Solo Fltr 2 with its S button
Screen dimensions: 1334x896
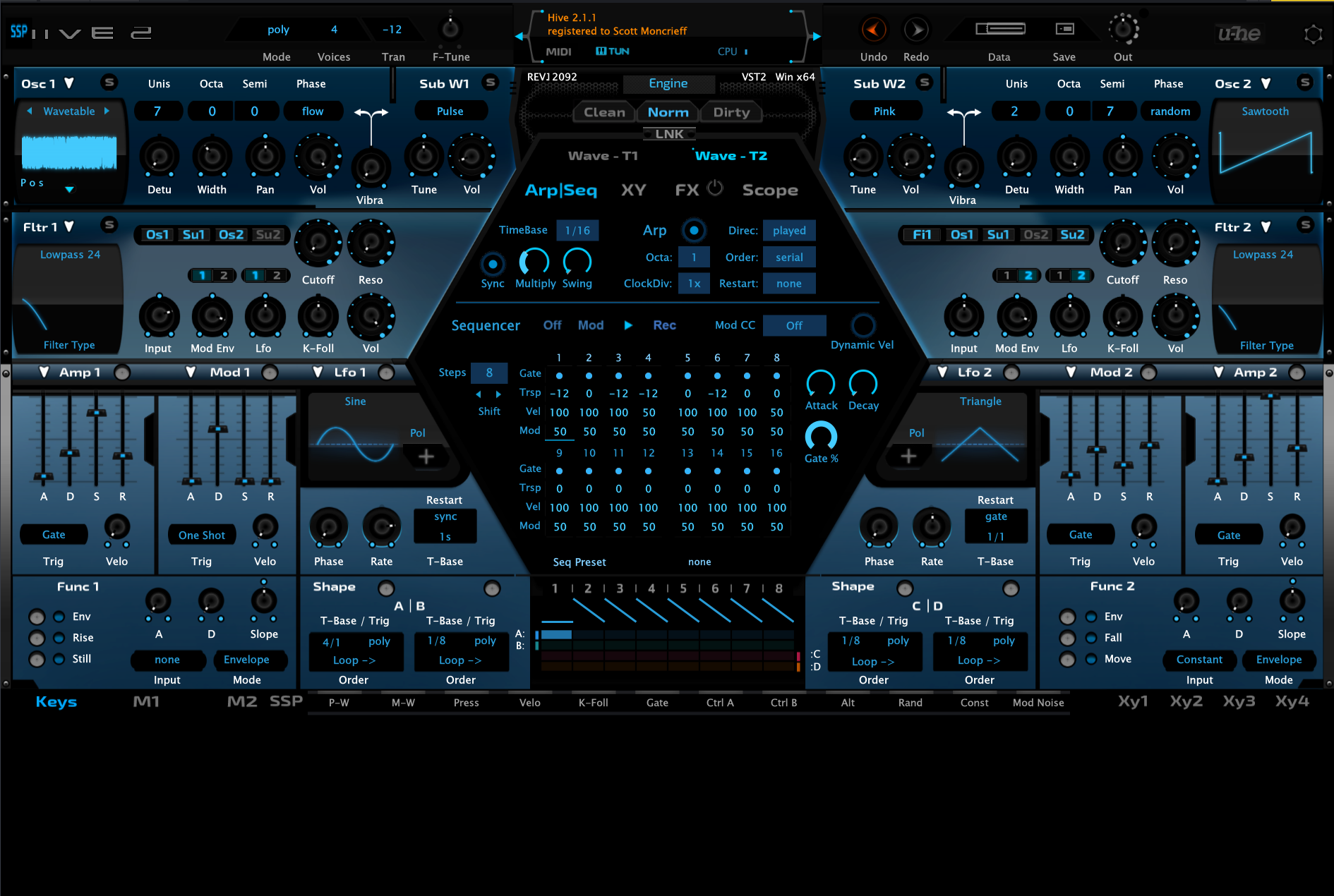tap(1305, 225)
